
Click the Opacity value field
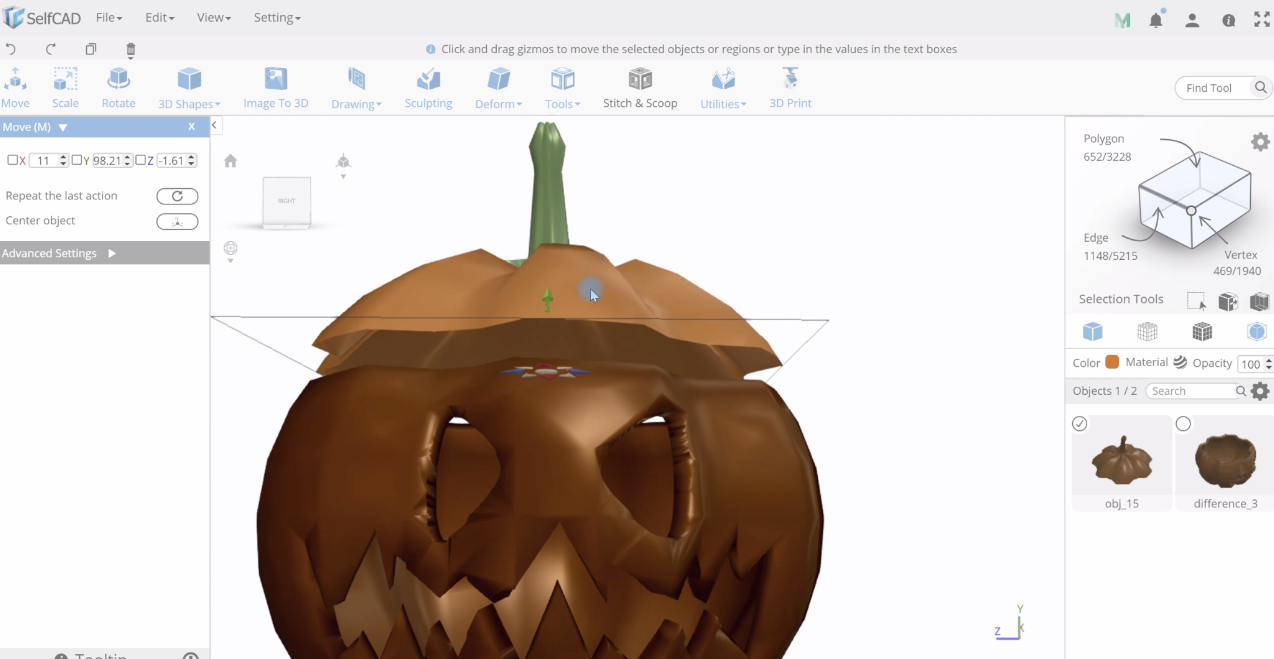[x=1255, y=364]
